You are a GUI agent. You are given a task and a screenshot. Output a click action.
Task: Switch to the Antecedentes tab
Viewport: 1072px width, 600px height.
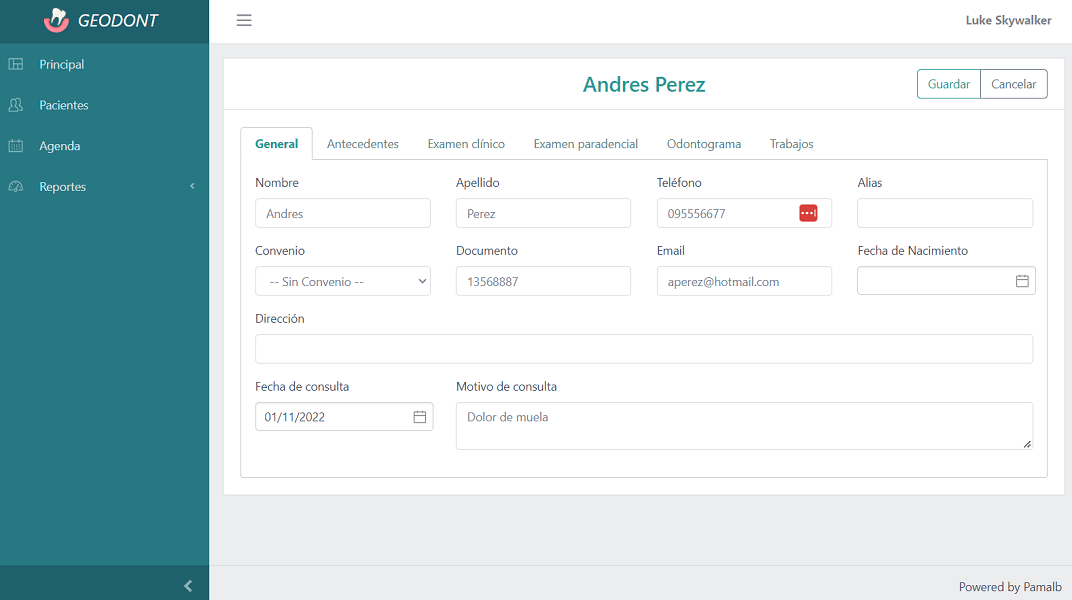pos(362,144)
